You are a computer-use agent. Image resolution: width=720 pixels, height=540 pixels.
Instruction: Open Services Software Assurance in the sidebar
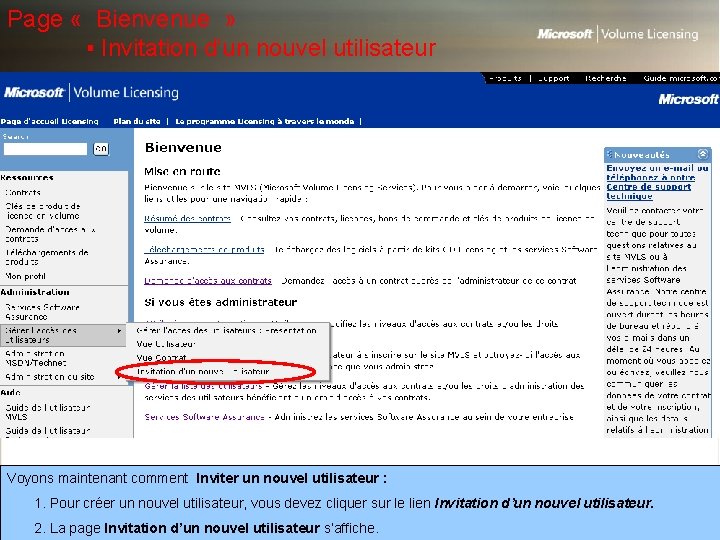tap(42, 312)
